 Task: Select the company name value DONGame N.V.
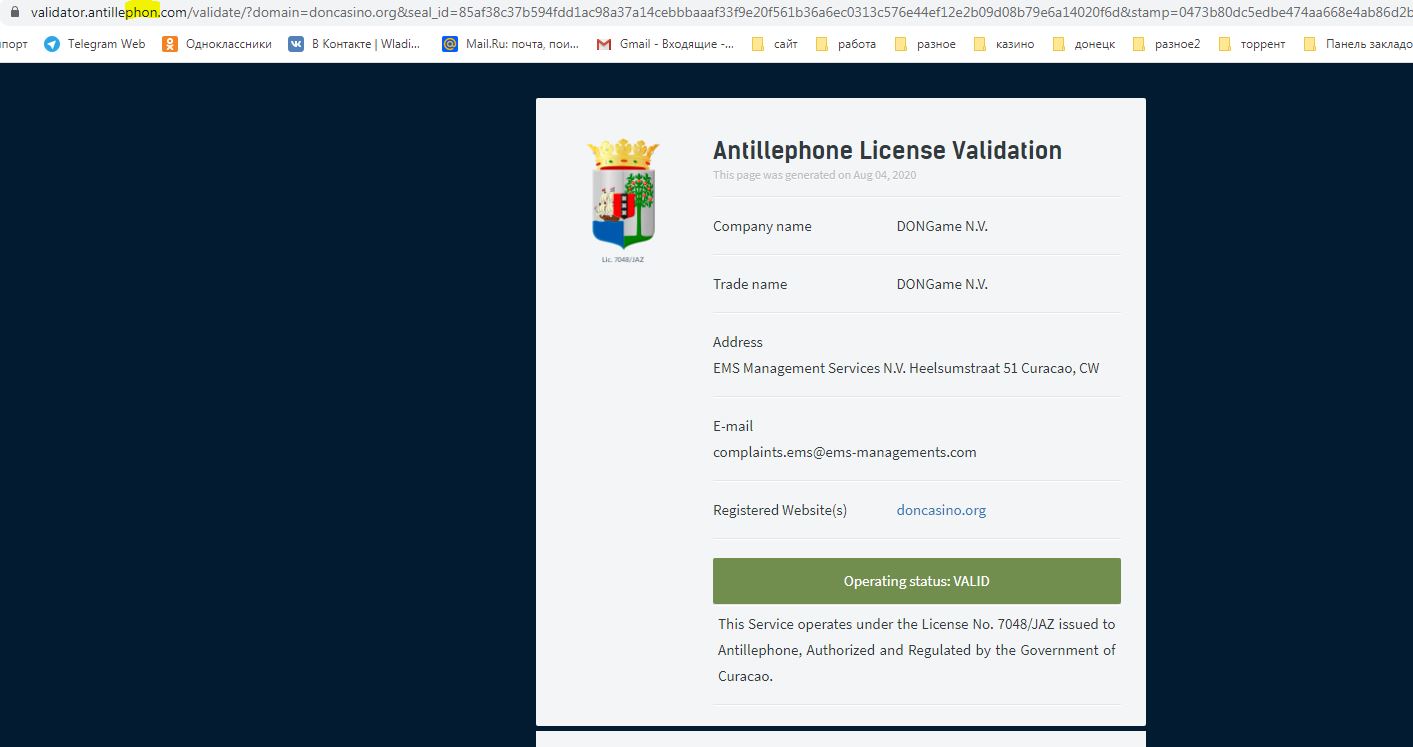click(942, 226)
